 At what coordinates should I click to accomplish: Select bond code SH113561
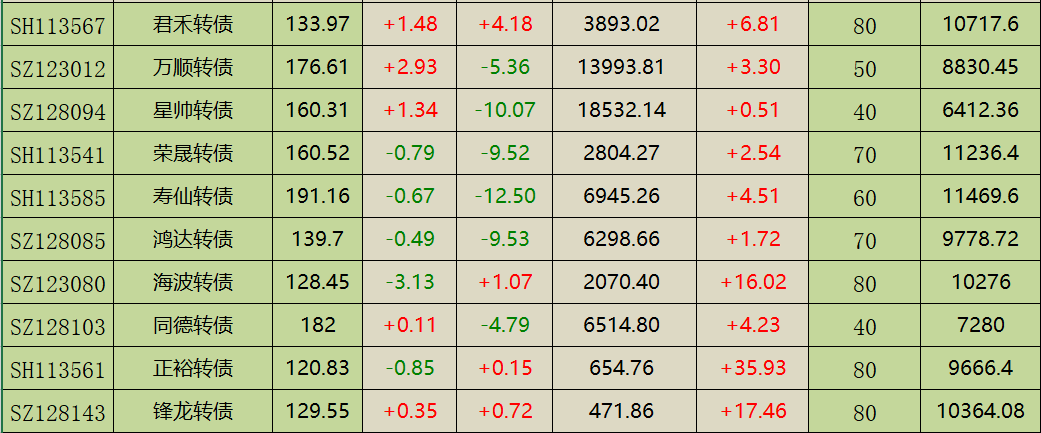tap(57, 369)
